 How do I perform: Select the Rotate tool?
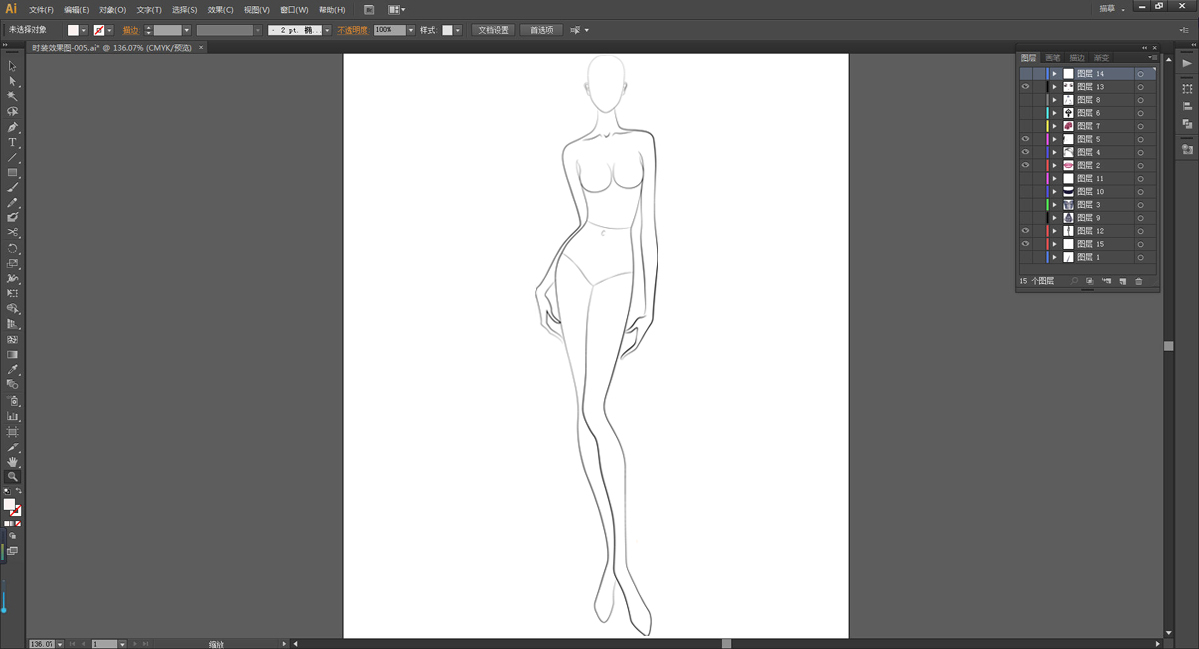(x=12, y=248)
